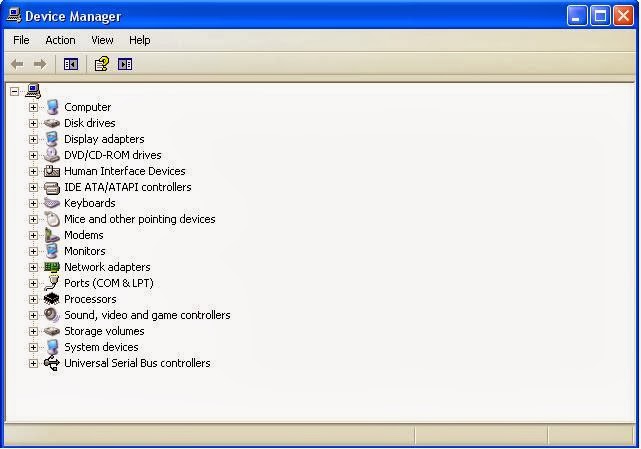The height and width of the screenshot is (449, 641).
Task: Open the Action menu
Action: click(61, 40)
